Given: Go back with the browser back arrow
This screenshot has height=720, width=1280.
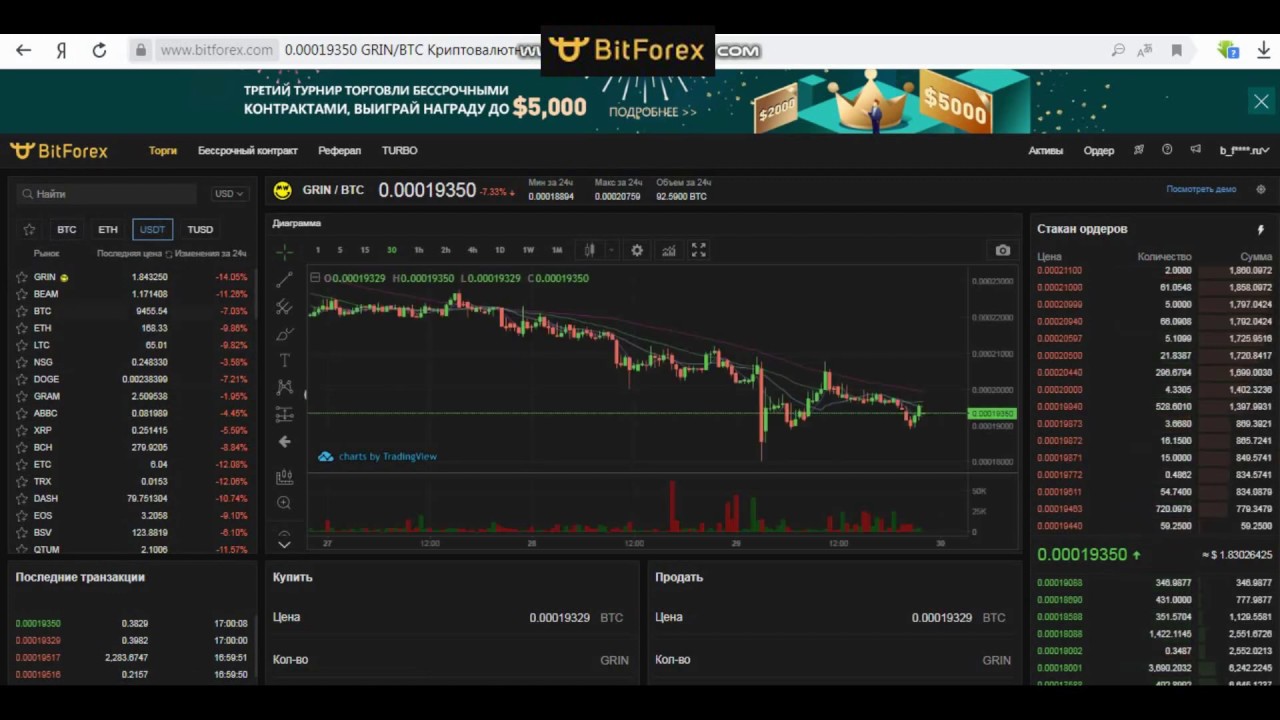Looking at the screenshot, I should click(x=24, y=50).
